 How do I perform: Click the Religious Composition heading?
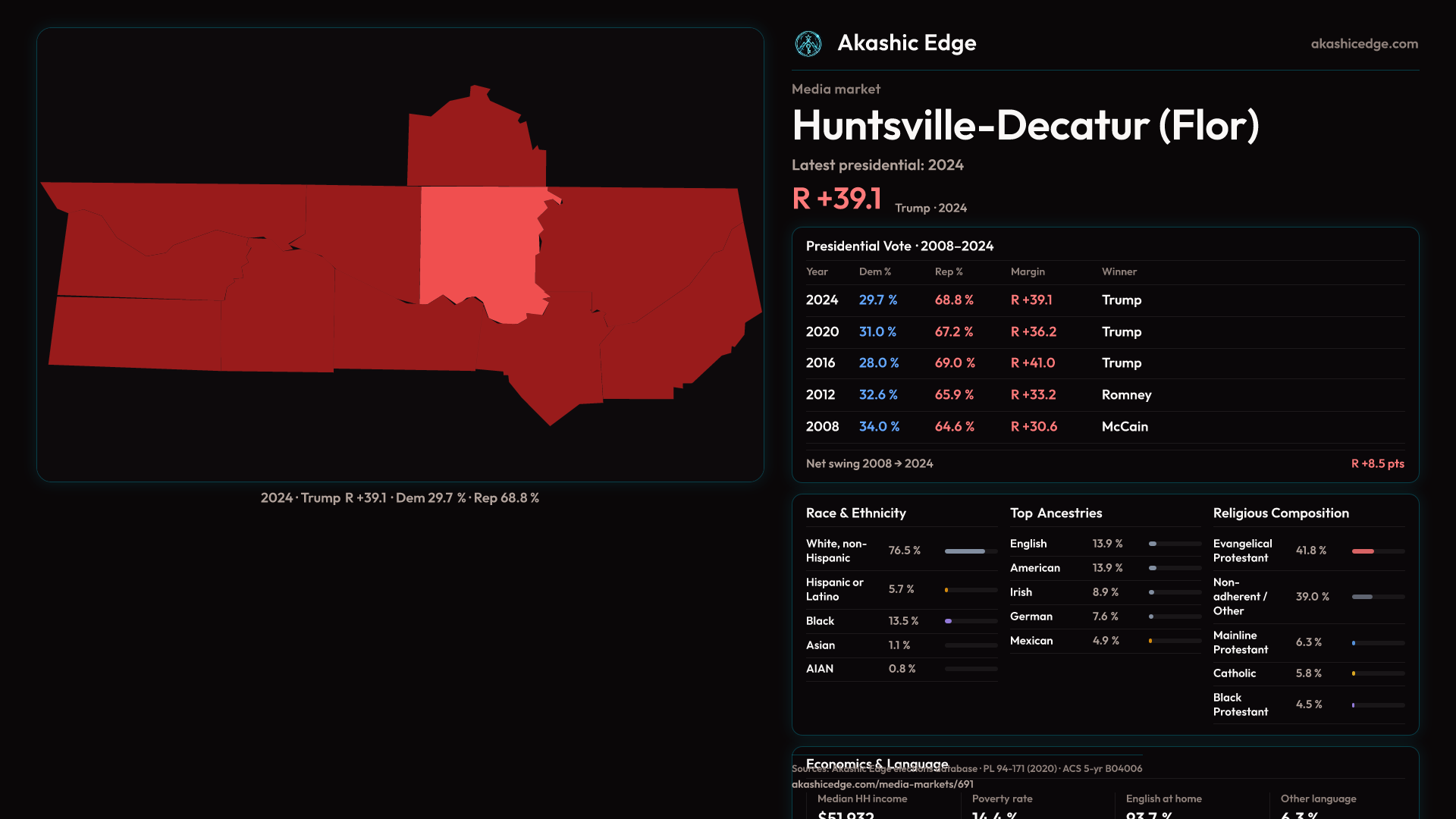pos(1280,513)
